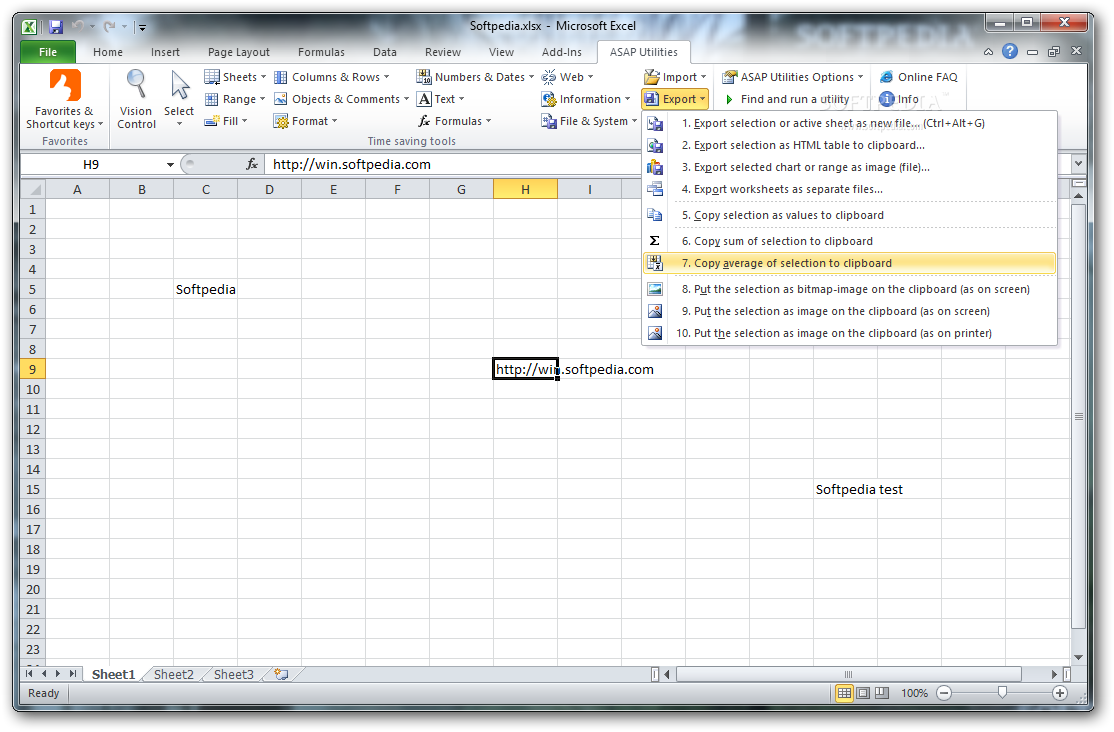Select cell C5 with Softpedia text

click(205, 289)
